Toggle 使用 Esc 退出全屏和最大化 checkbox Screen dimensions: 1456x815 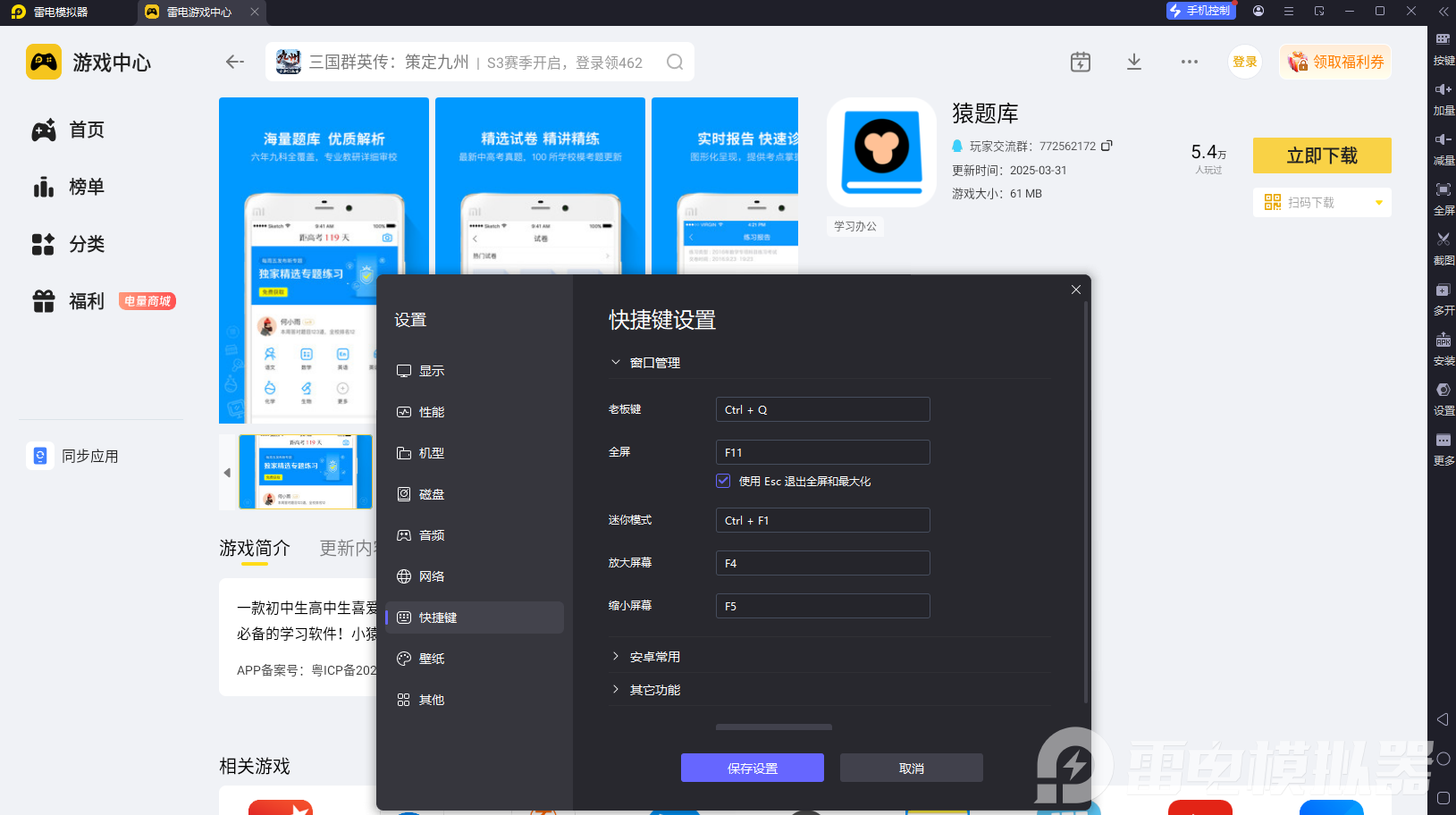point(723,481)
